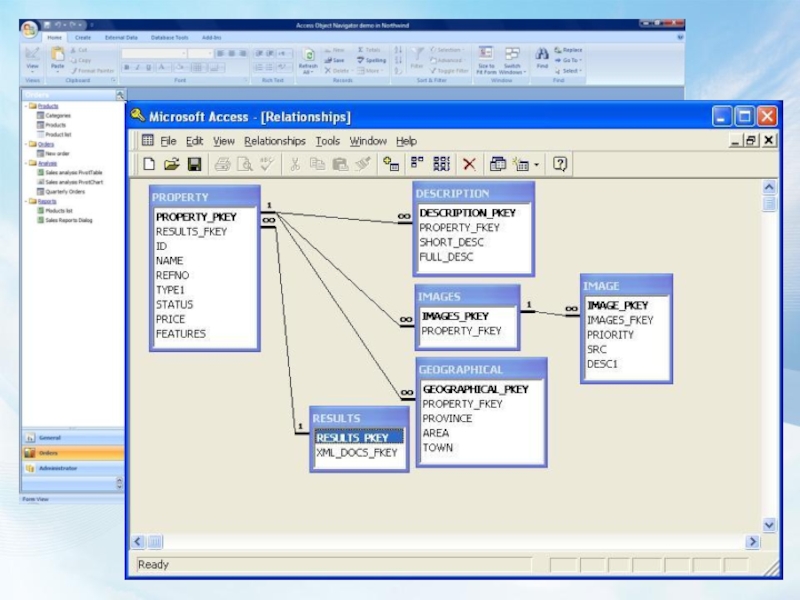This screenshot has width=800, height=600.
Task: Switch to the Database Tools ribbon tab
Action: coord(169,37)
